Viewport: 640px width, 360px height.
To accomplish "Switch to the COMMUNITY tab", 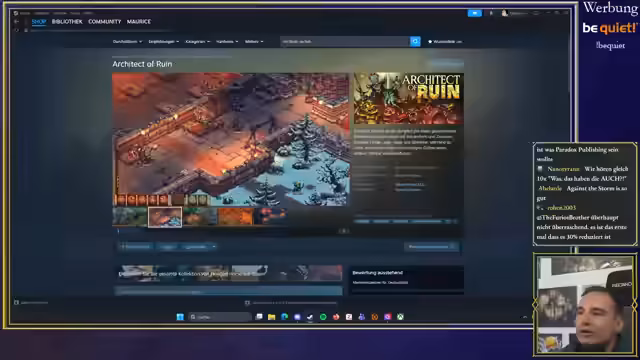I will click(x=104, y=22).
